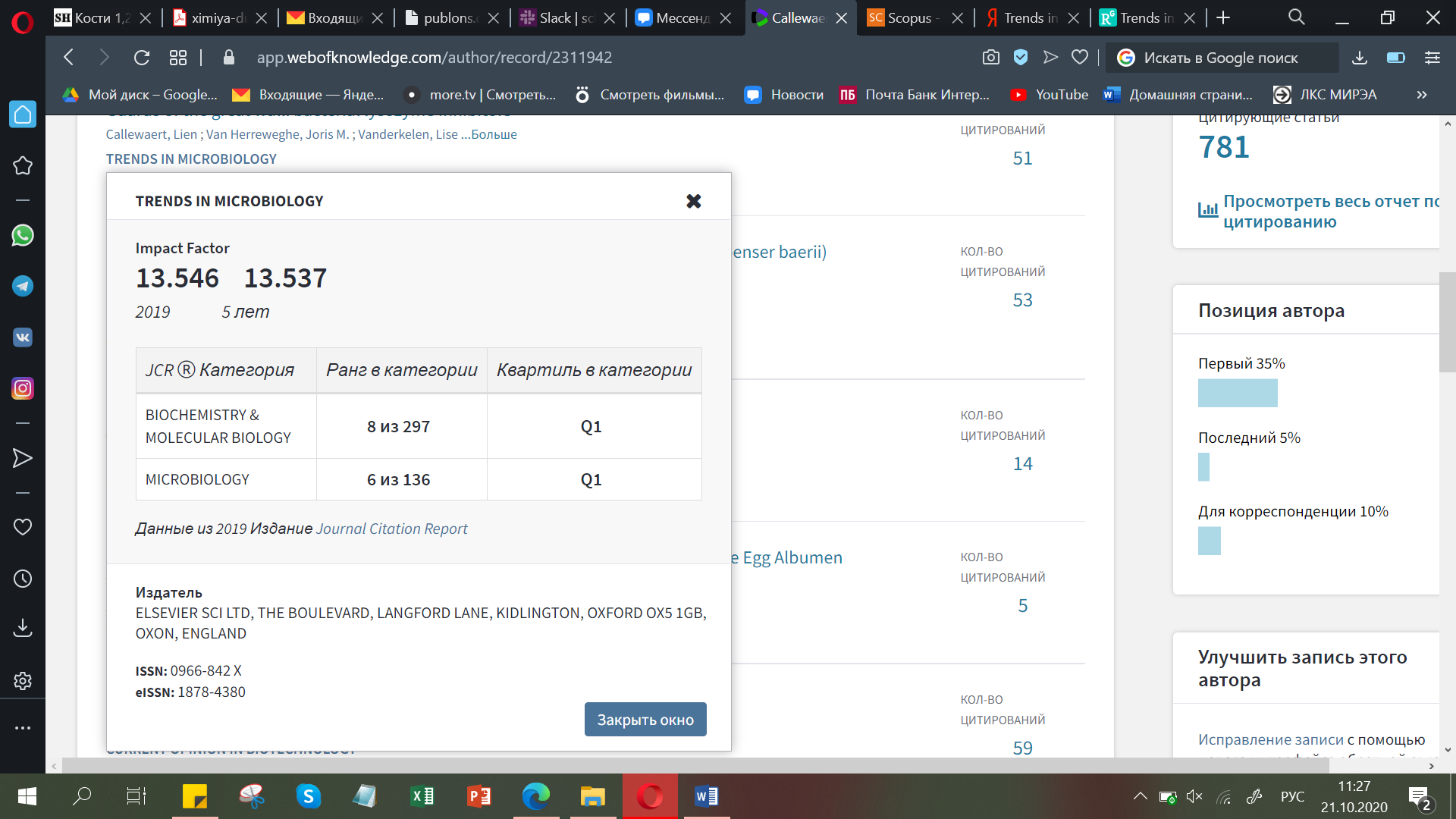Toggle the battery saver icon in the toolbar
The height and width of the screenshot is (819, 1456).
pos(1396,58)
